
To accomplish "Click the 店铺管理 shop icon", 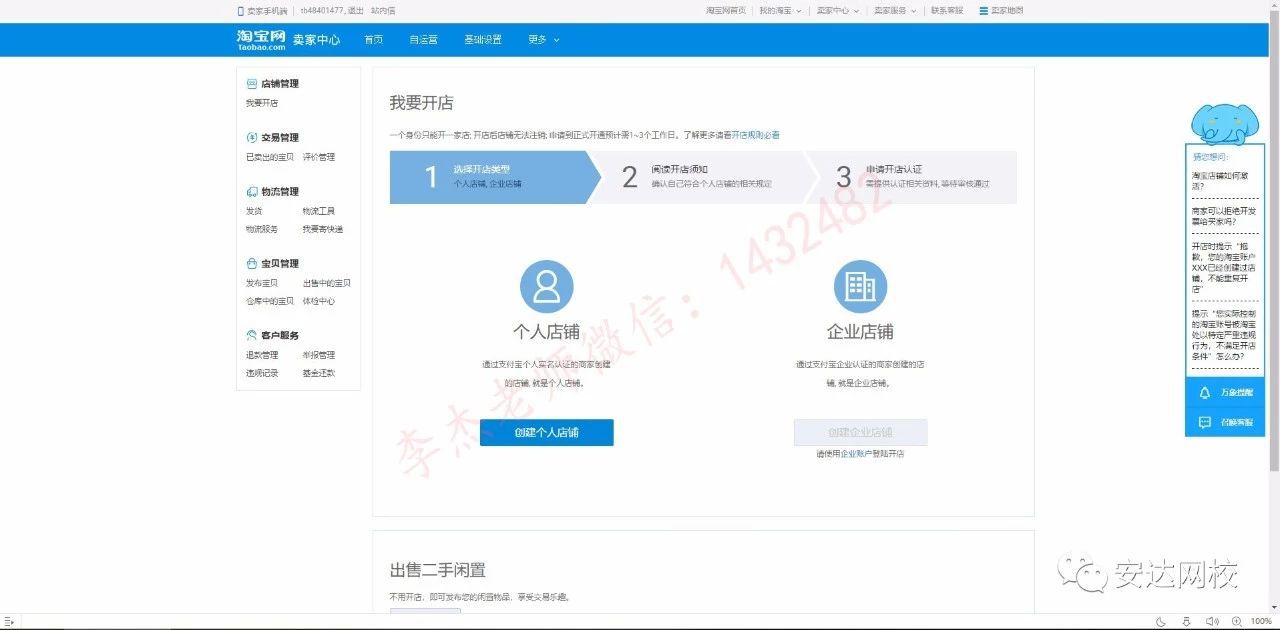I will coord(252,84).
